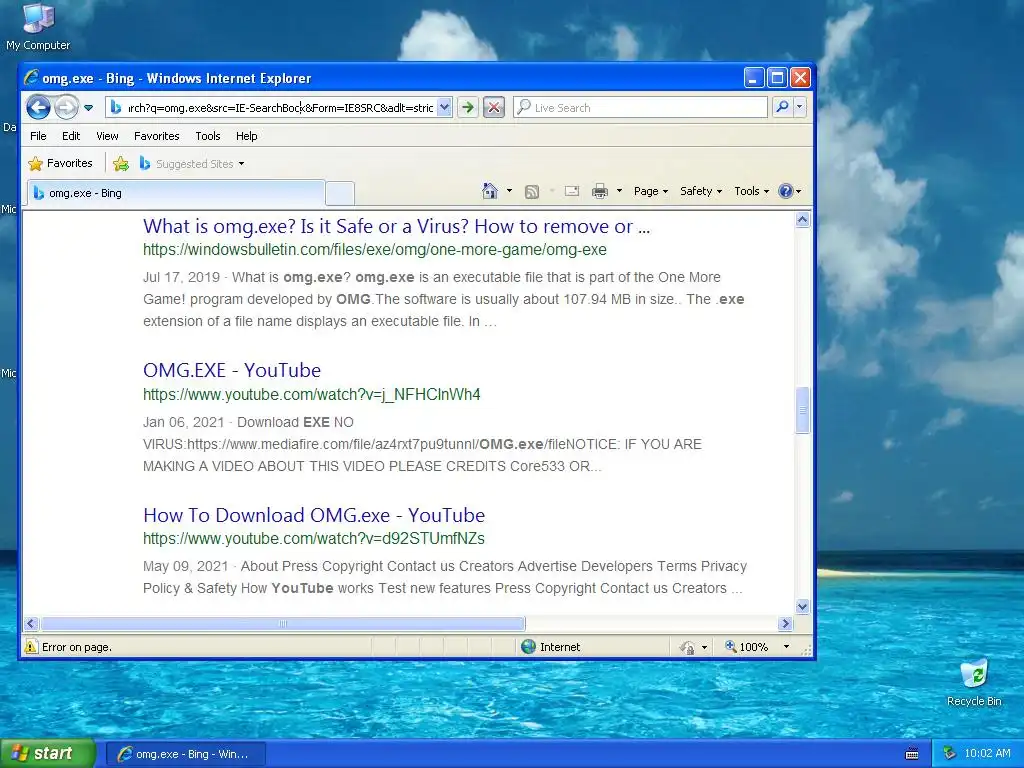Open the 'OMG.EXE - YouTube' result link
This screenshot has width=1024, height=768.
(232, 370)
